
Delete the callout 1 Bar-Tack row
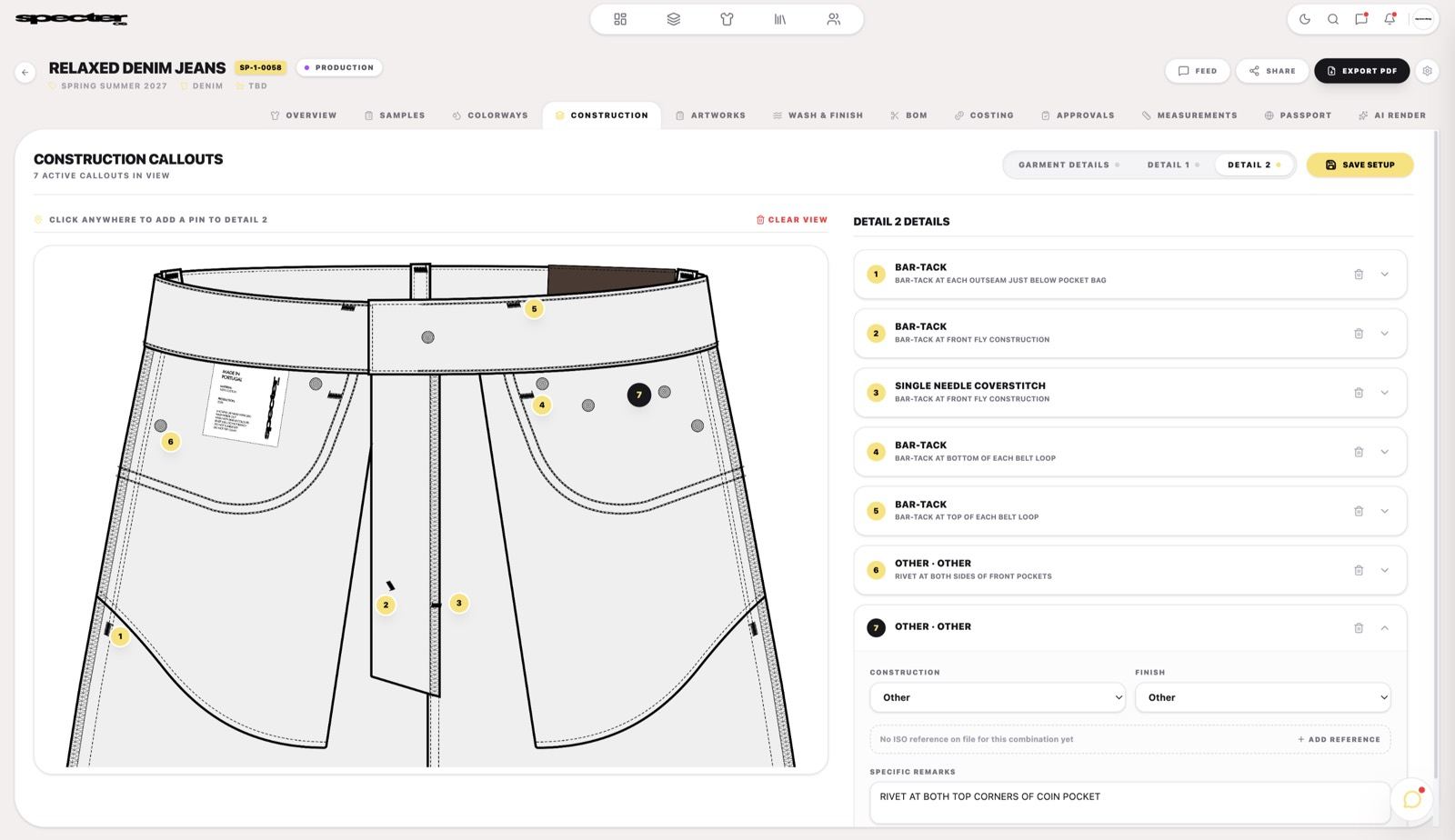click(1359, 275)
